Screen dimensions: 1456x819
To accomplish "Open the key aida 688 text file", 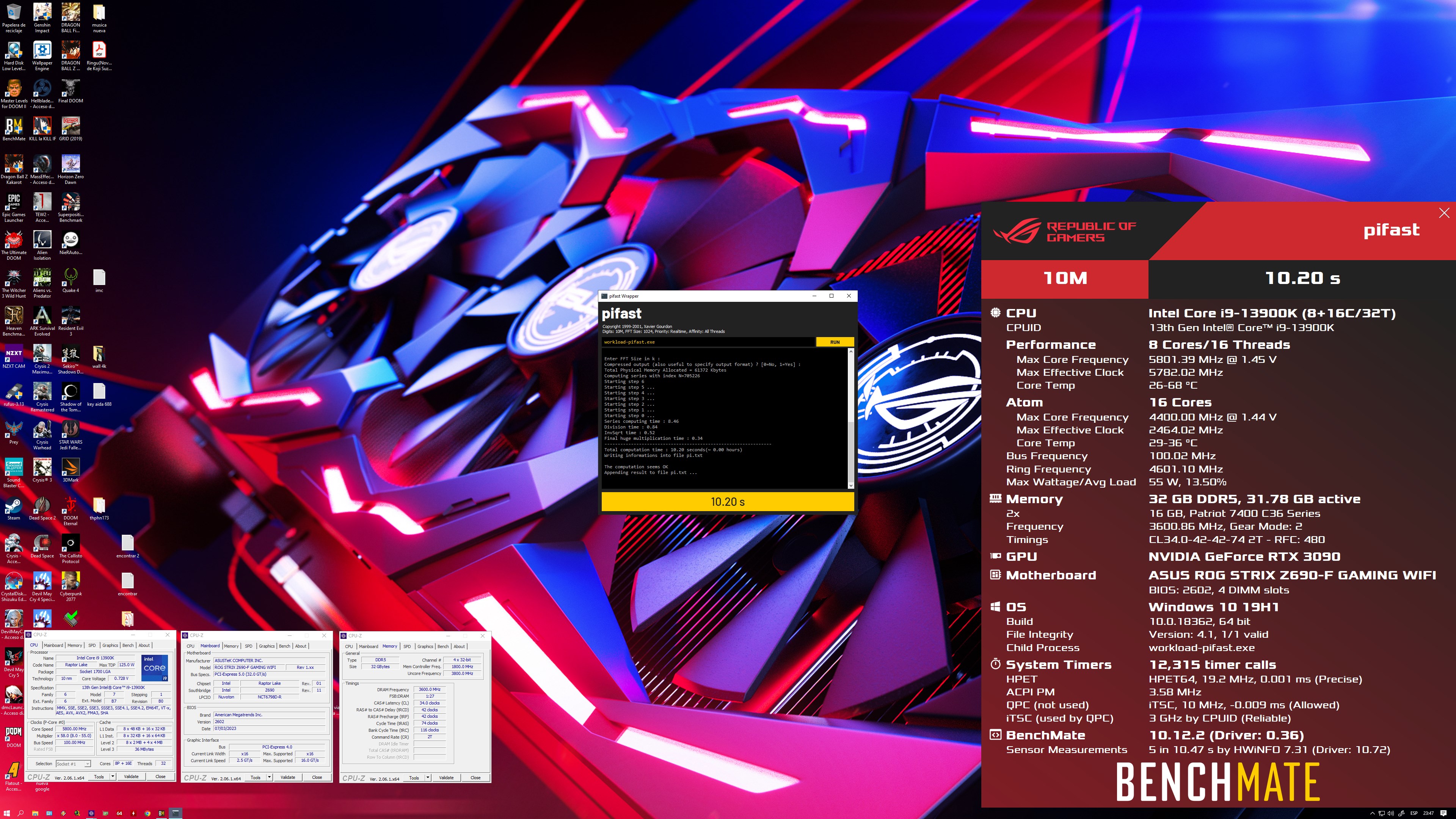I will (99, 394).
